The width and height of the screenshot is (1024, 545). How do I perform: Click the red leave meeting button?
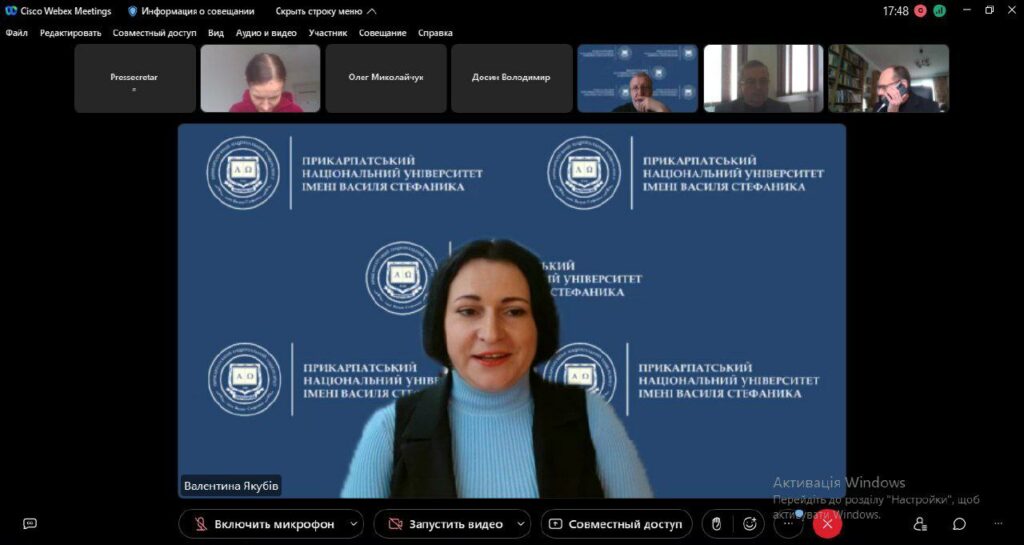826,523
